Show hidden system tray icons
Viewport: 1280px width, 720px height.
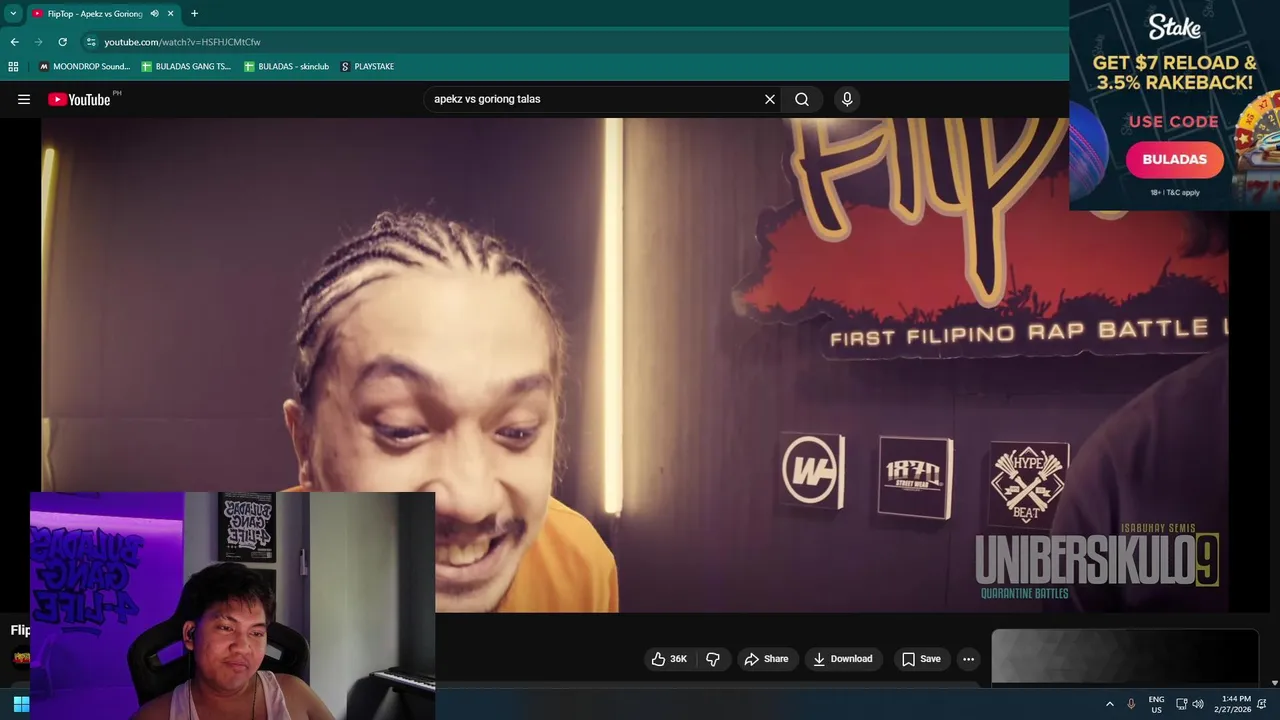point(1109,704)
